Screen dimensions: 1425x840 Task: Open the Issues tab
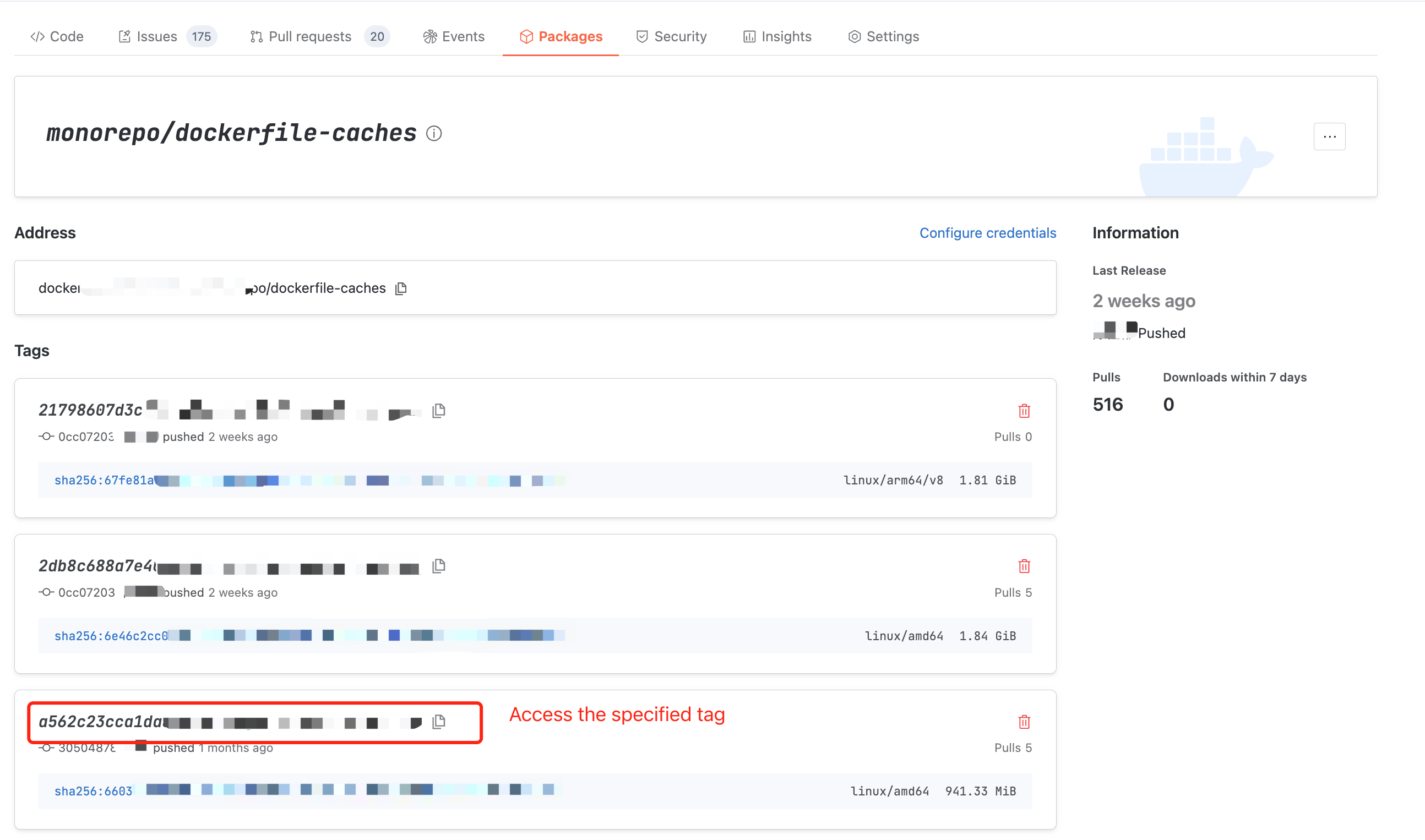pyautogui.click(x=156, y=37)
